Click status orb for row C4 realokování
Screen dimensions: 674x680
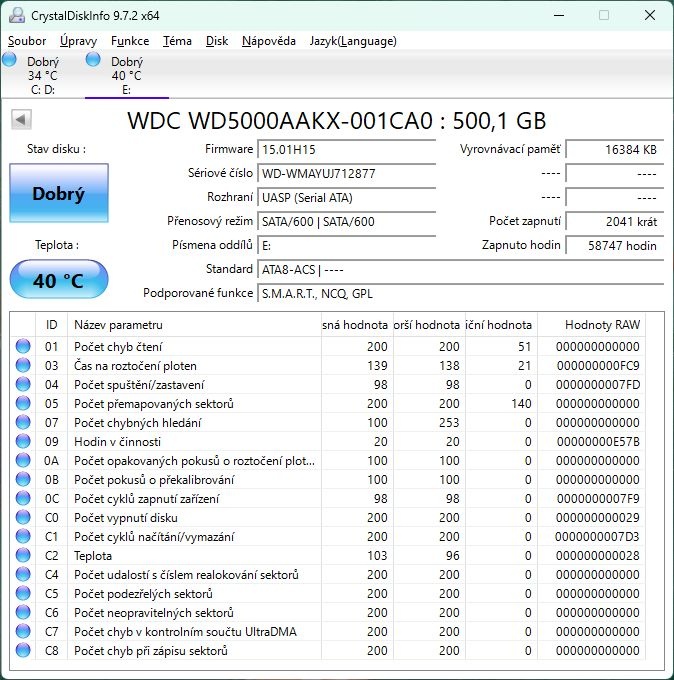coord(23,575)
